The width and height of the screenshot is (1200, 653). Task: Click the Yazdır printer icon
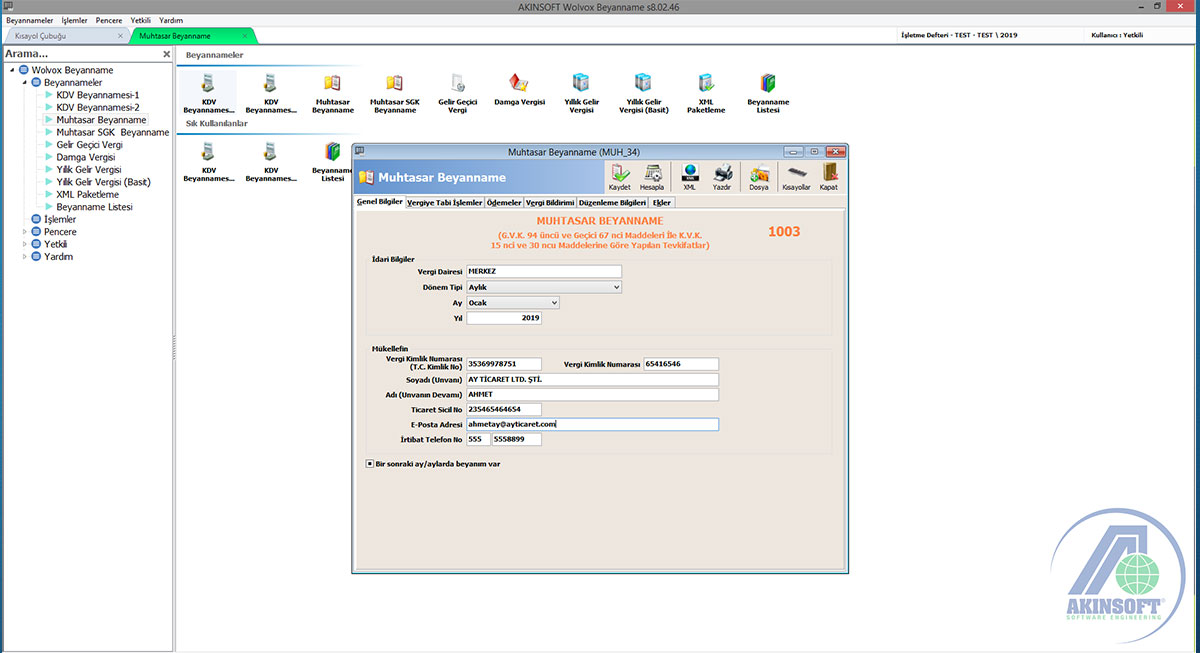click(721, 176)
